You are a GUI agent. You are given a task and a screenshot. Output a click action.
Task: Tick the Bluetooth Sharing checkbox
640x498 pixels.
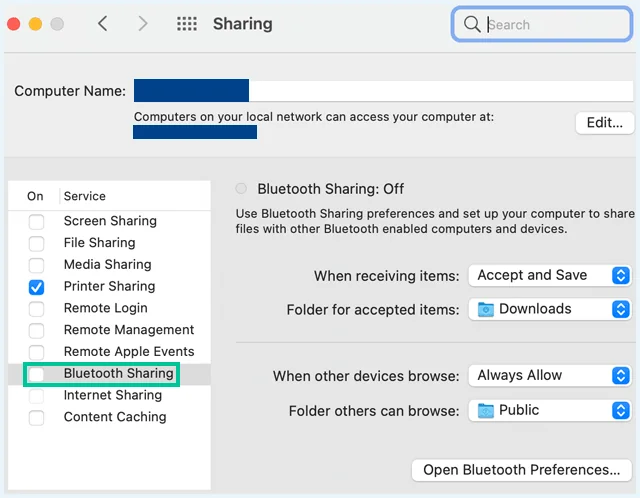tap(36, 374)
